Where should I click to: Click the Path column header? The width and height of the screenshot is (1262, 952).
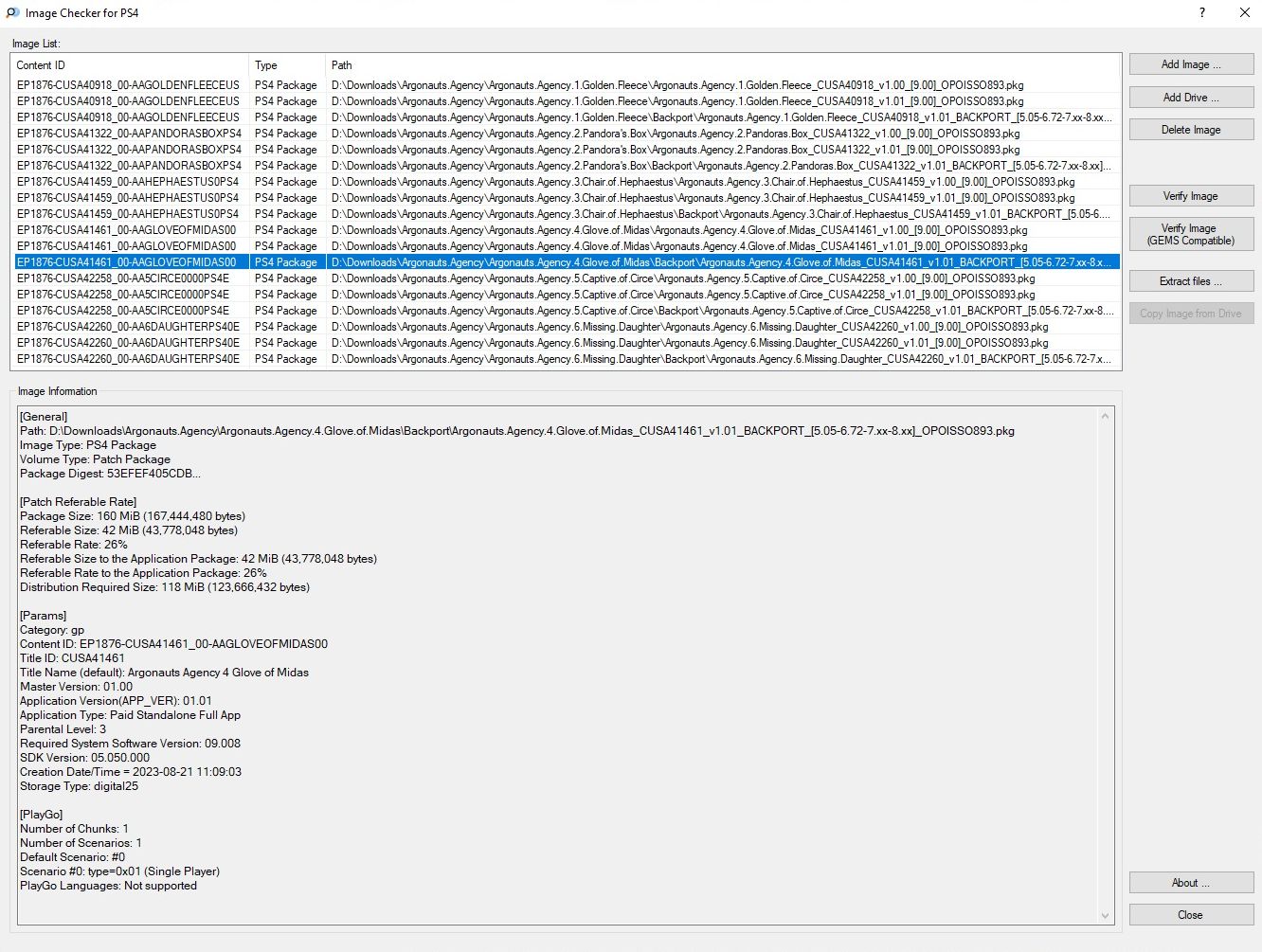pyautogui.click(x=720, y=65)
